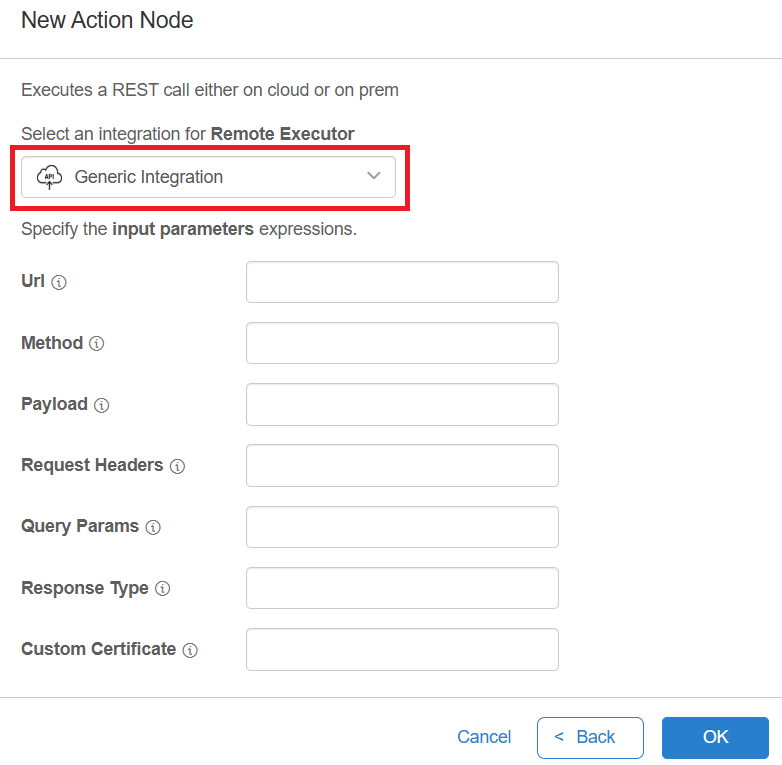Focus the Method text field
The image size is (782, 765).
[x=402, y=343]
